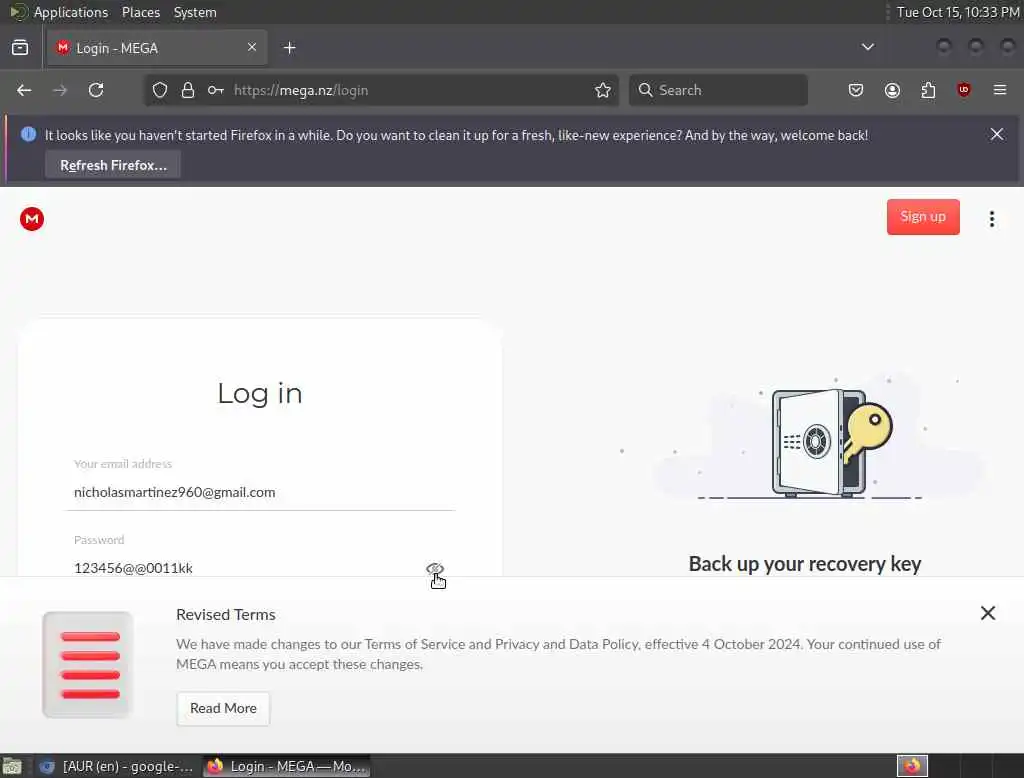Click the show desktop taskbar icon
The height and width of the screenshot is (778, 1024).
coord(12,766)
